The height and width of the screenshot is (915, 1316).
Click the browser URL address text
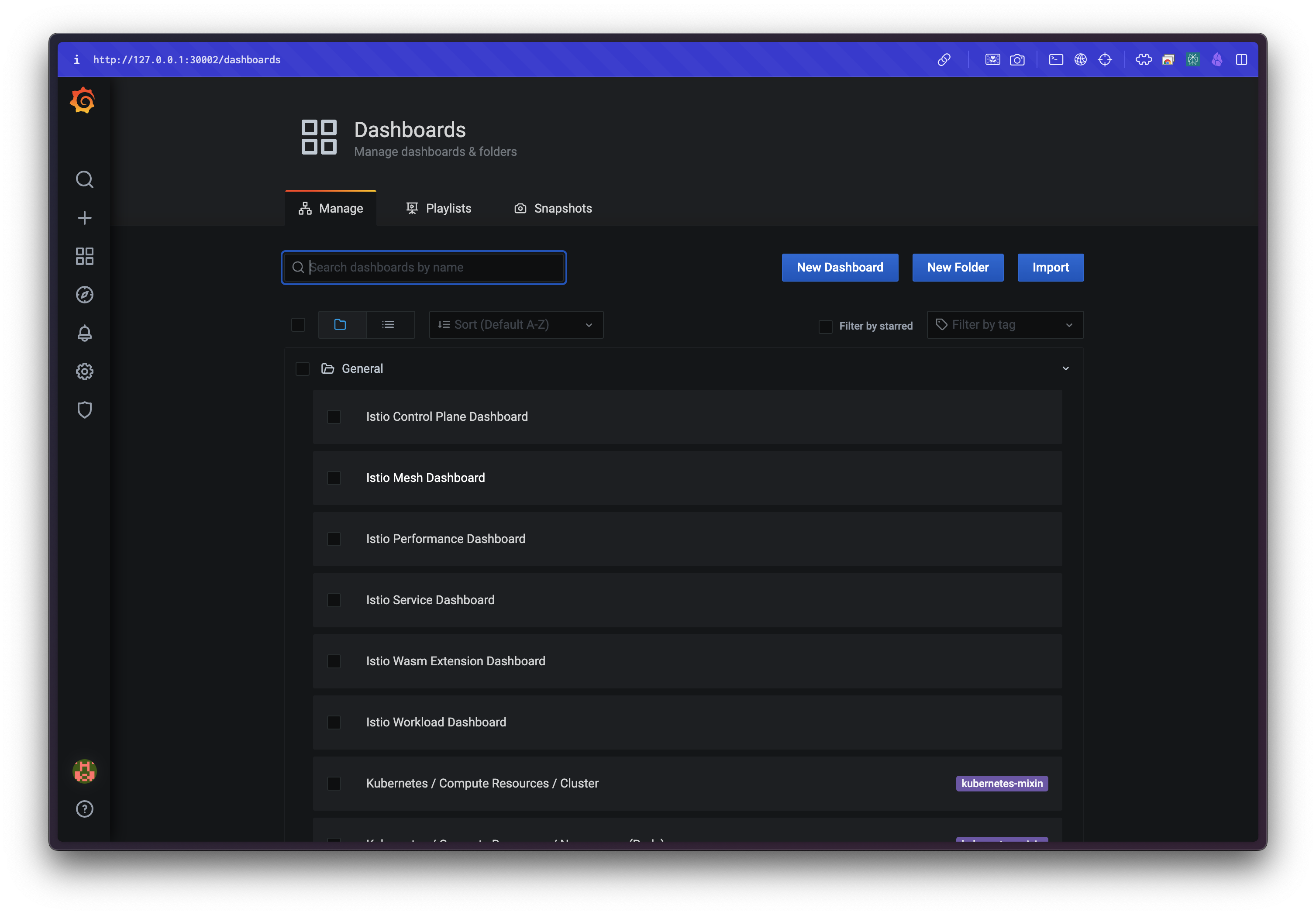pyautogui.click(x=187, y=59)
